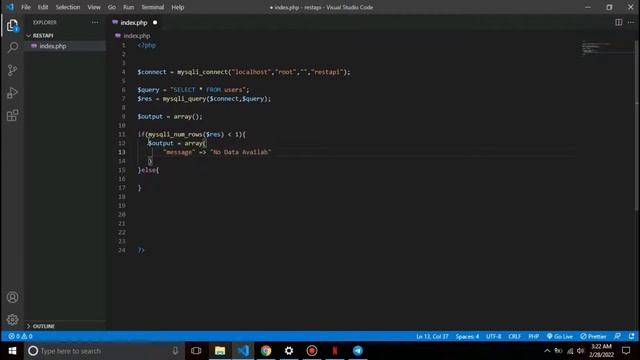Open the Run menu
The image size is (640, 360).
click(129, 7)
